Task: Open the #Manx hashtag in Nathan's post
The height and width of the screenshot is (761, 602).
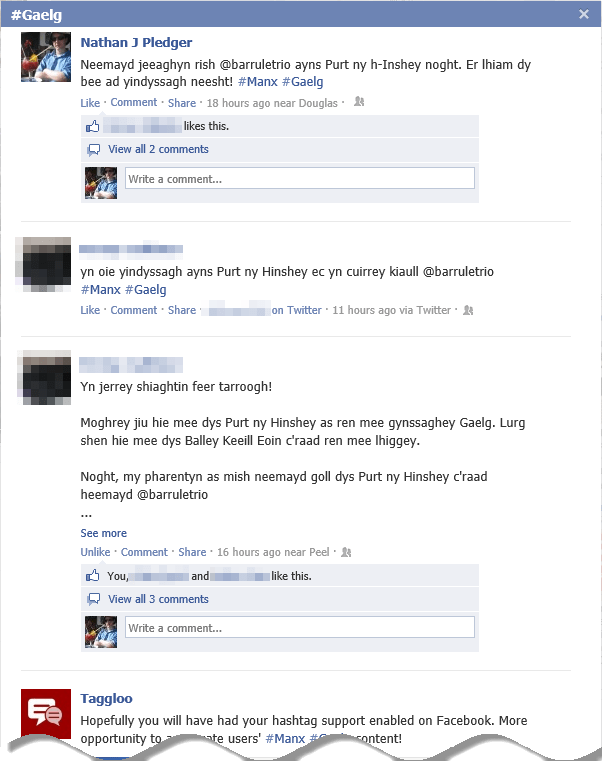Action: point(257,82)
